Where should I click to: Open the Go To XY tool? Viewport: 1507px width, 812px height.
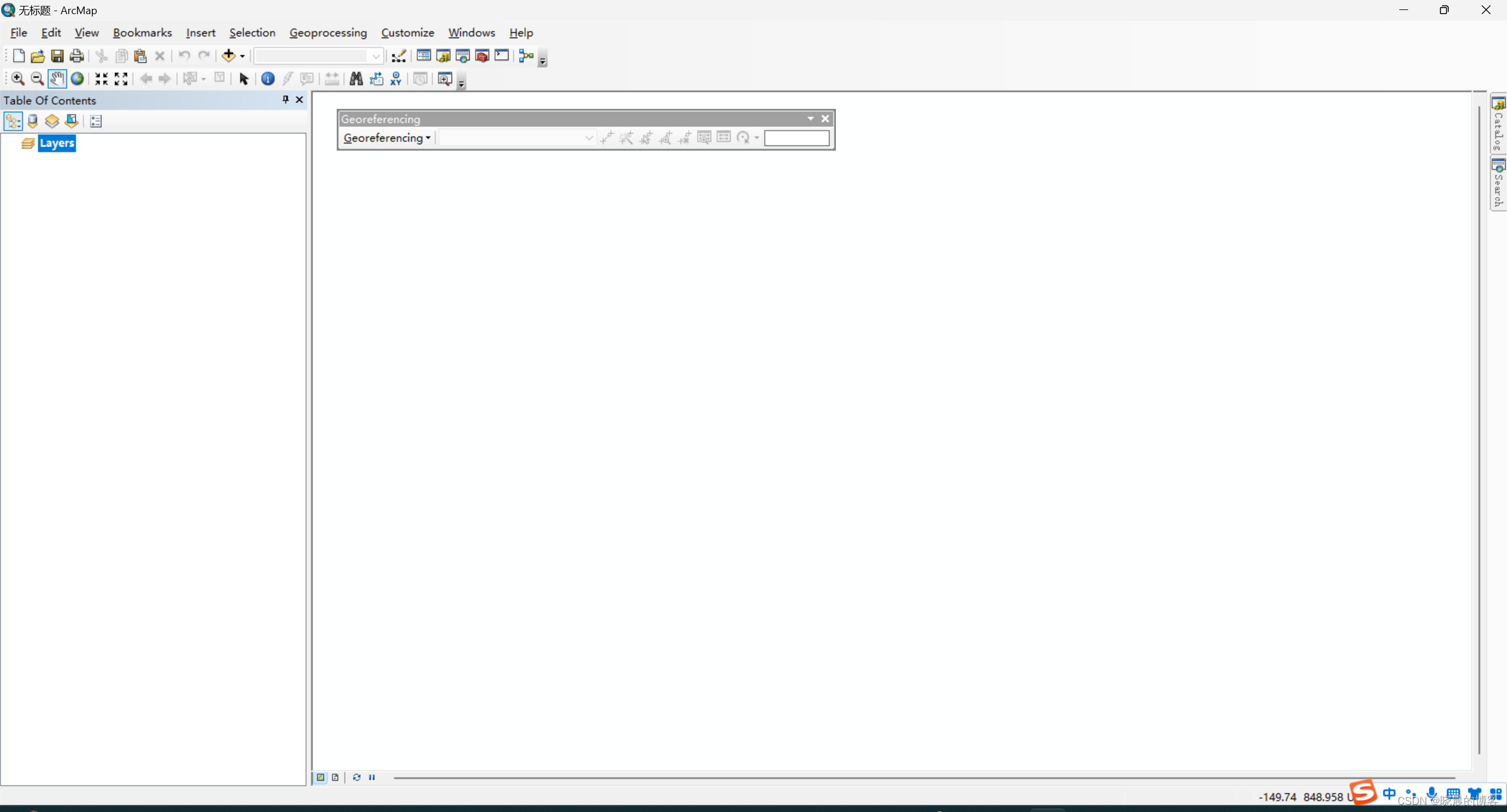click(396, 79)
